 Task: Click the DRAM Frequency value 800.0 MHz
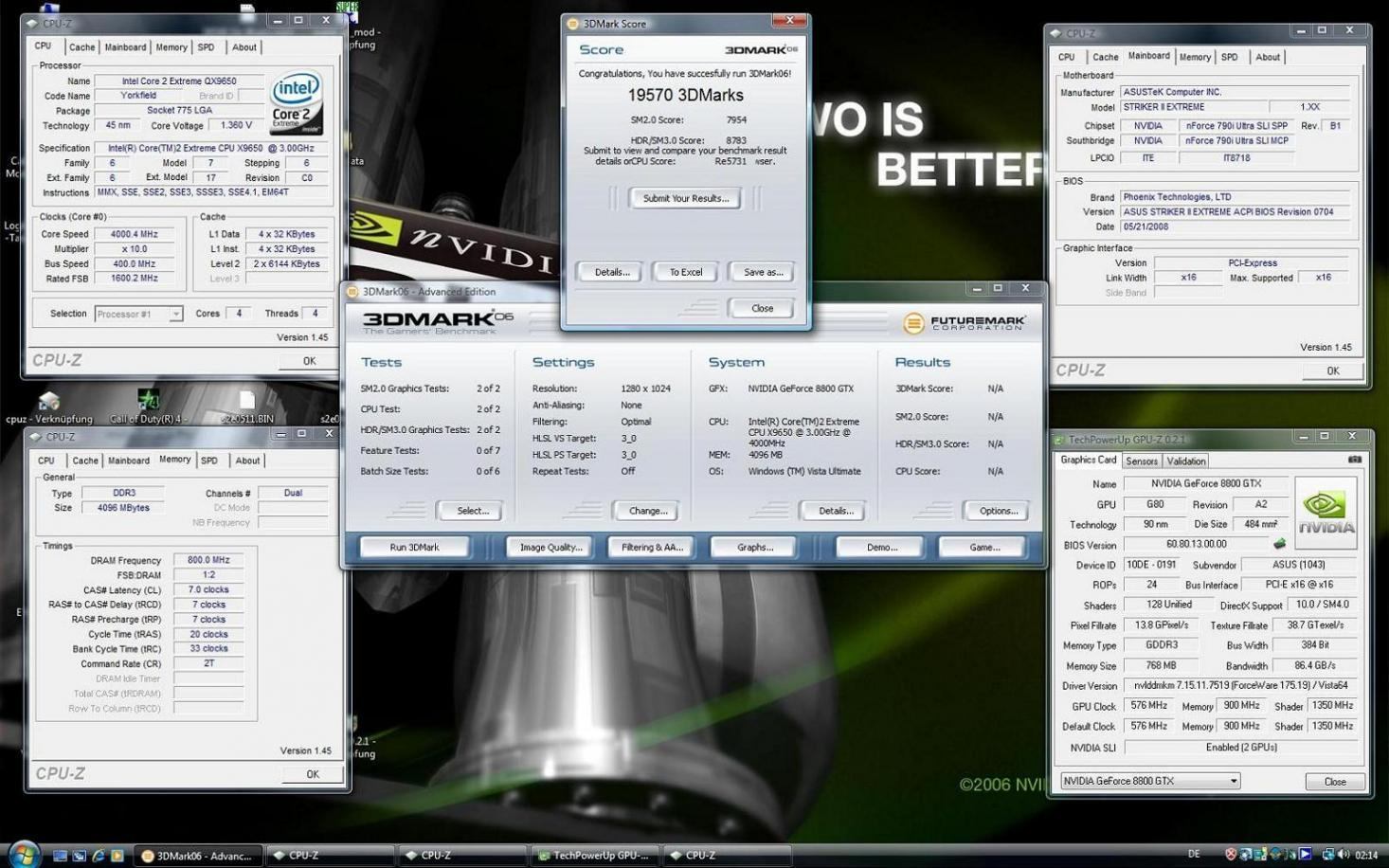tap(208, 560)
